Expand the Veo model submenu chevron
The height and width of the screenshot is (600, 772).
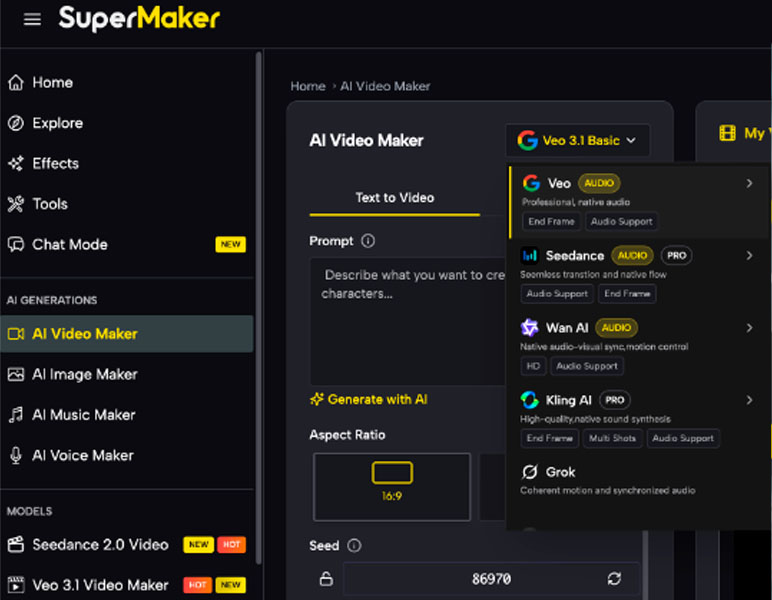(x=749, y=183)
